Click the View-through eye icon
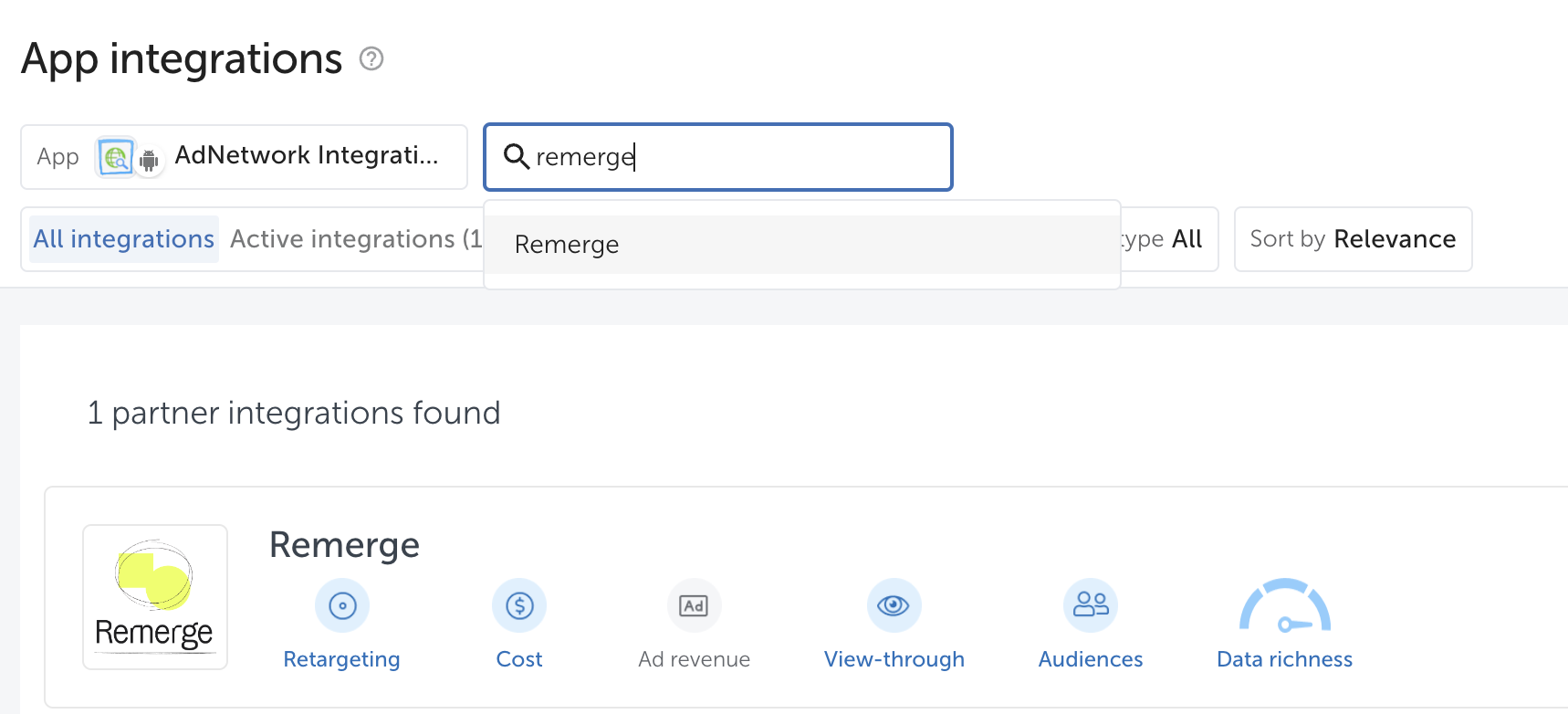The image size is (1568, 714). click(x=894, y=605)
